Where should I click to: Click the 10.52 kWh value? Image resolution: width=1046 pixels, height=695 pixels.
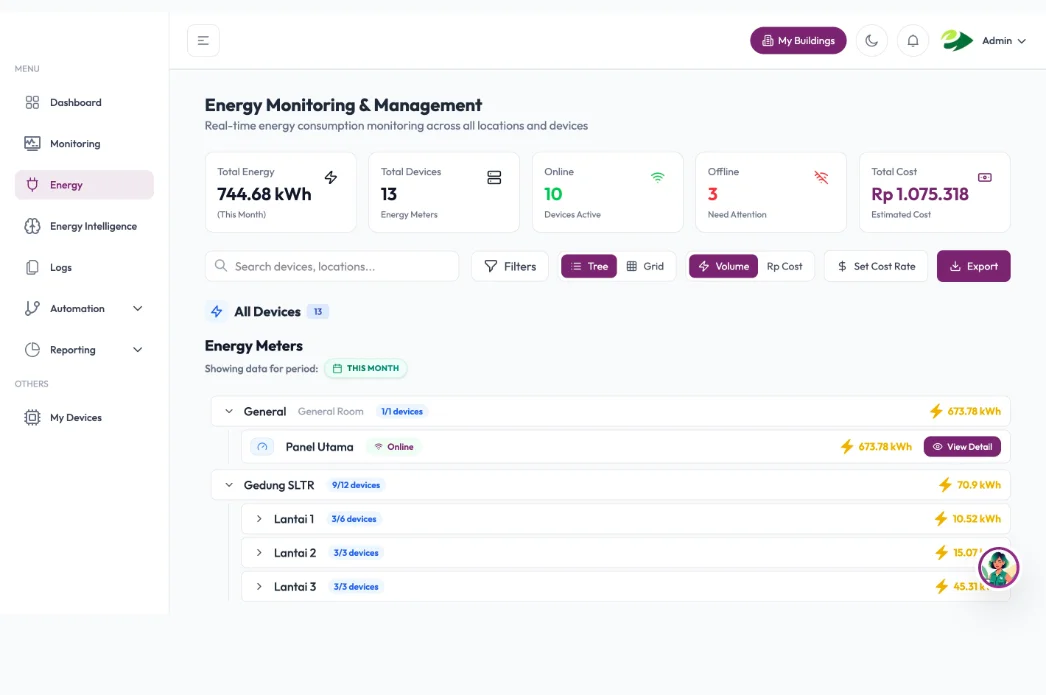[977, 519]
